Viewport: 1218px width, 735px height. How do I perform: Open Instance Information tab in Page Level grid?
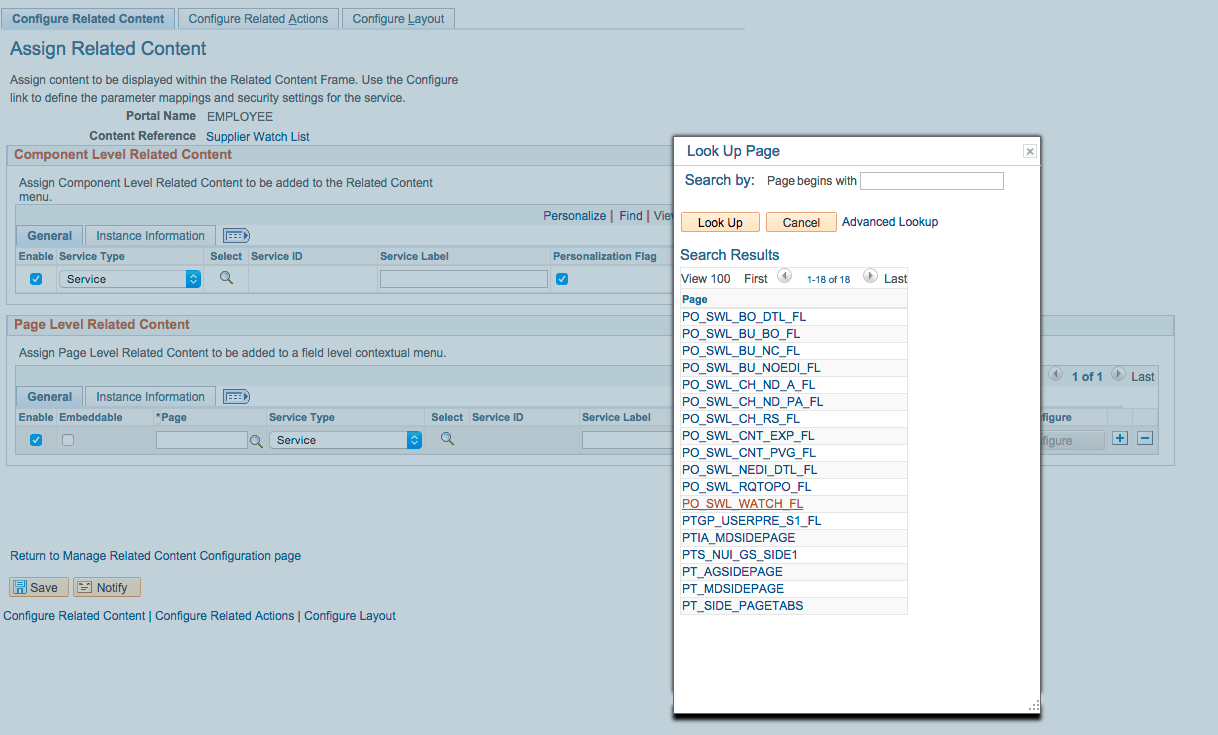click(150, 397)
